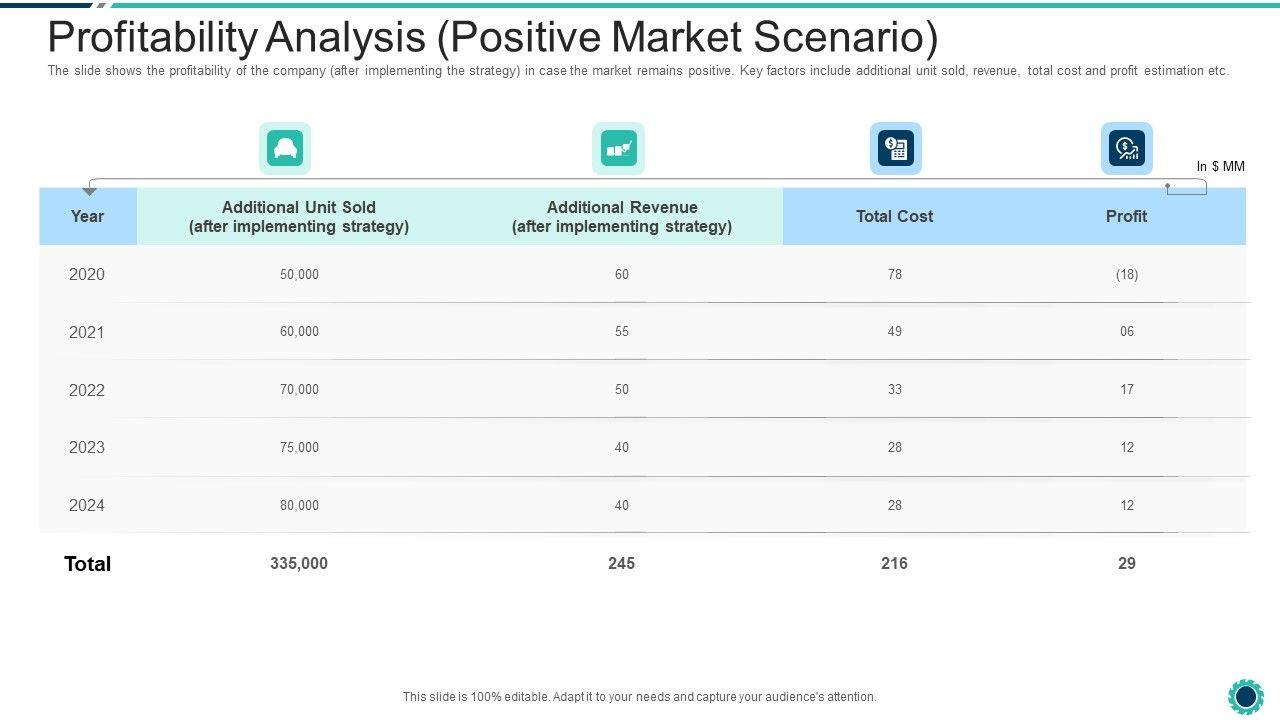Select the 2020 year row label
Screen dimensions: 1280x720
[87, 274]
